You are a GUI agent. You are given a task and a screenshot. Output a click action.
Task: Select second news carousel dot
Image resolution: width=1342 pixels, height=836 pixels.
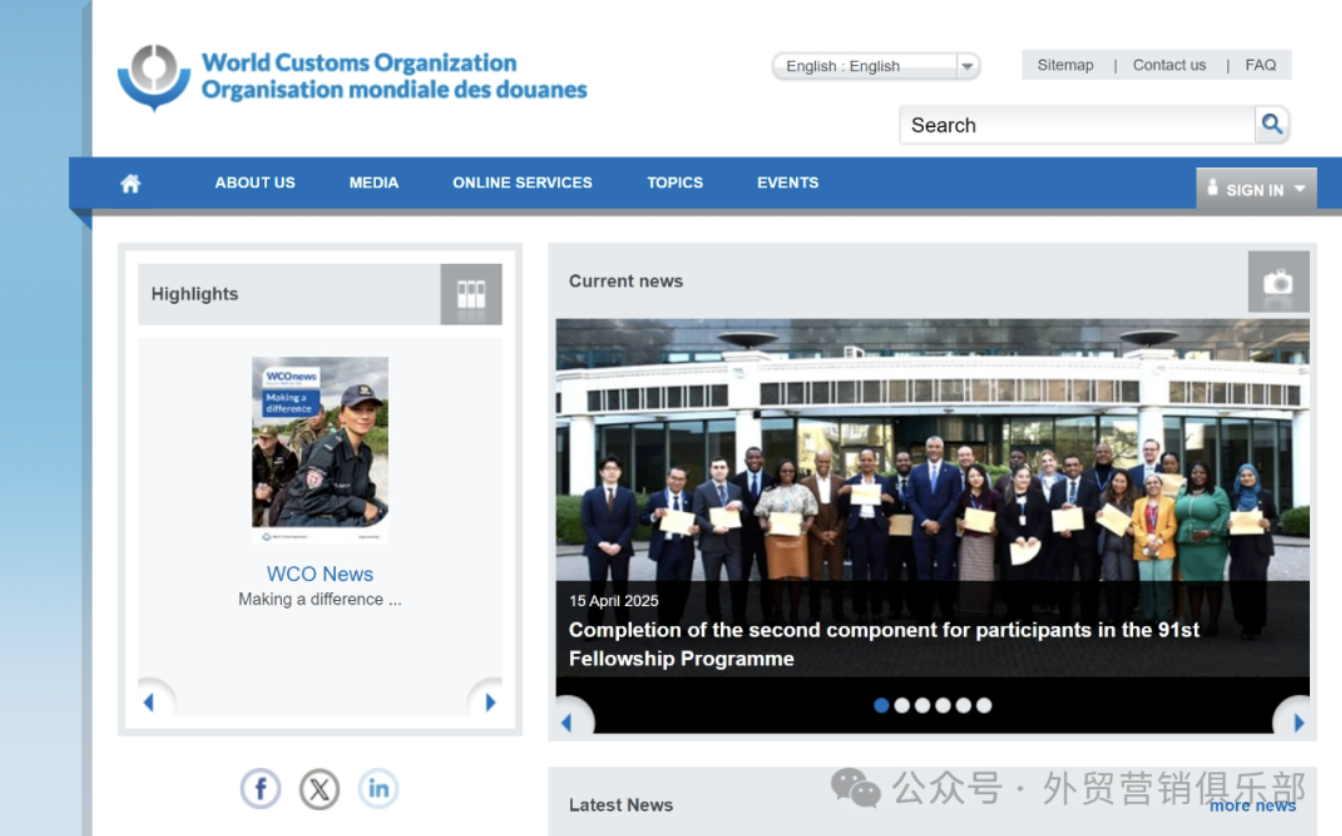[x=902, y=705]
